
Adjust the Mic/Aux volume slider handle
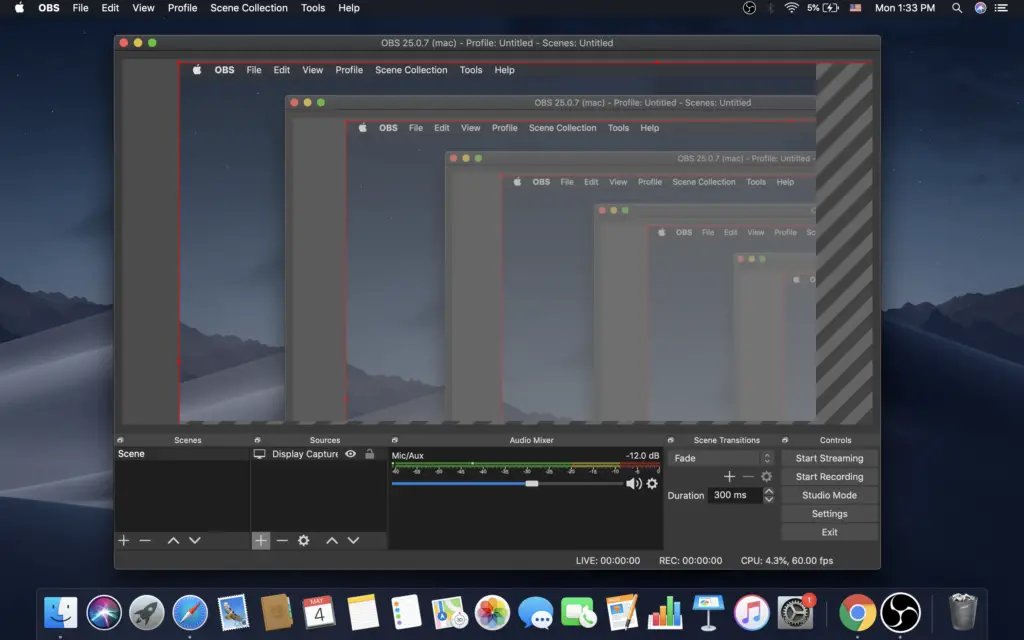532,483
